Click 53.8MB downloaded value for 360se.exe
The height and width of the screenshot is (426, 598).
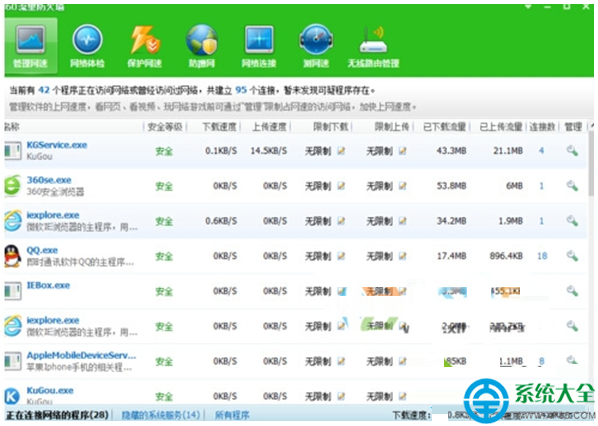click(452, 186)
